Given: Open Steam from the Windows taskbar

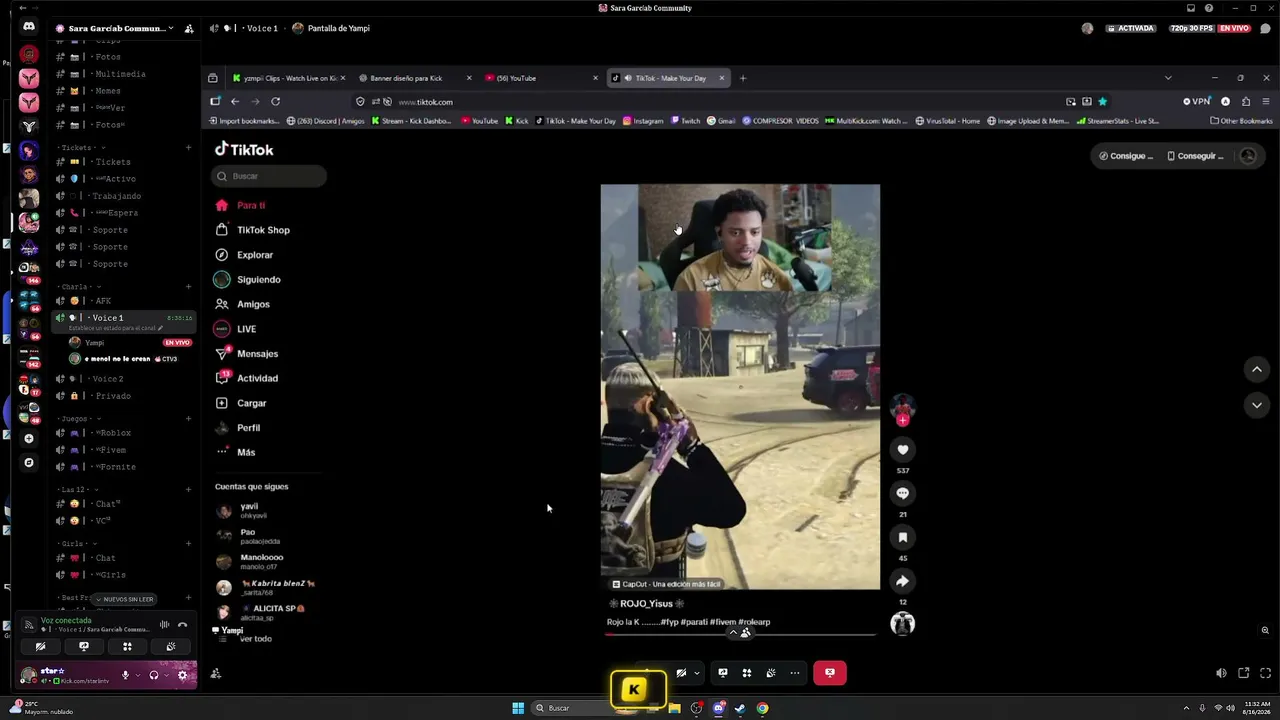Looking at the screenshot, I should click(x=740, y=708).
